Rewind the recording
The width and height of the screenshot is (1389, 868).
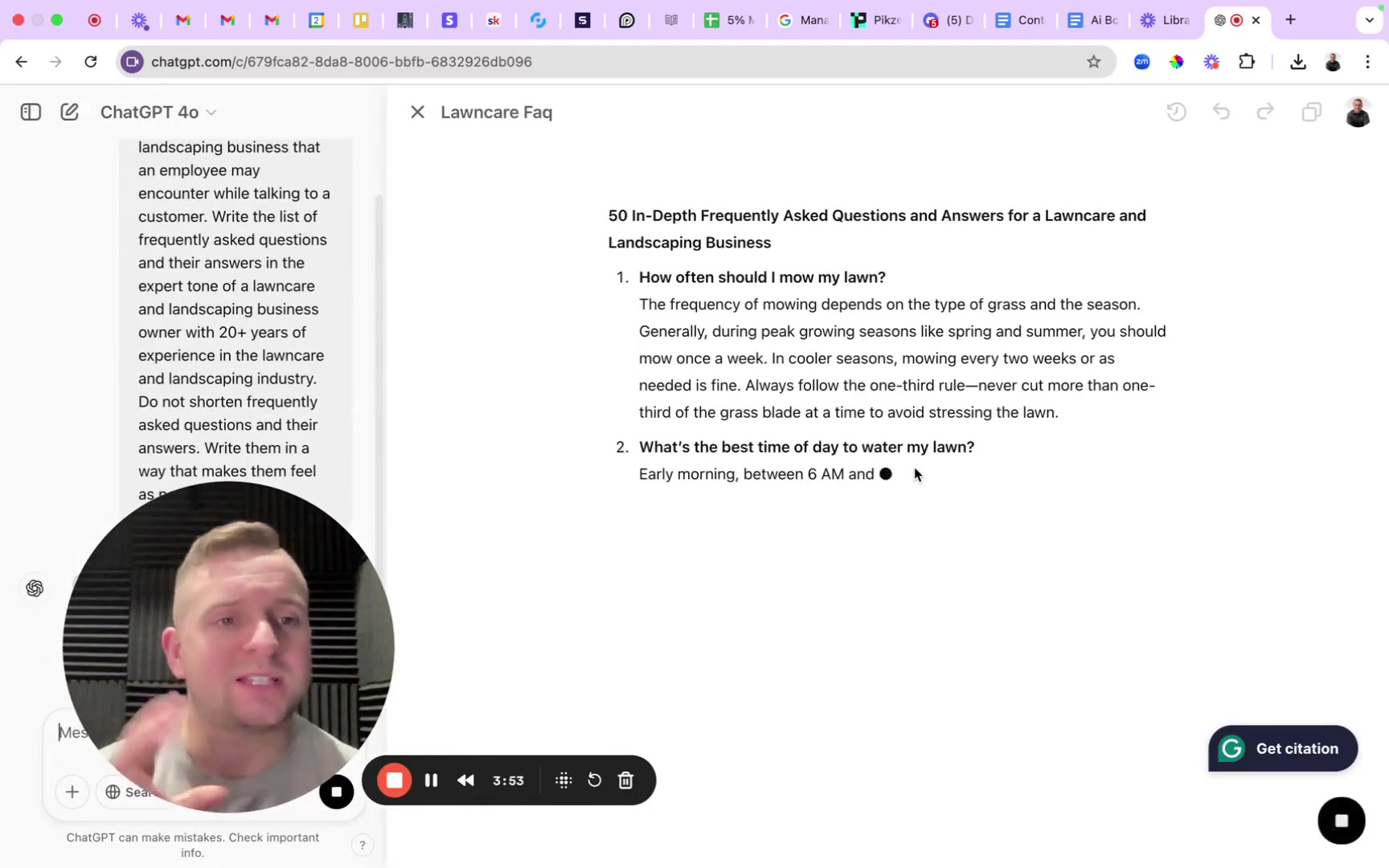pos(465,780)
